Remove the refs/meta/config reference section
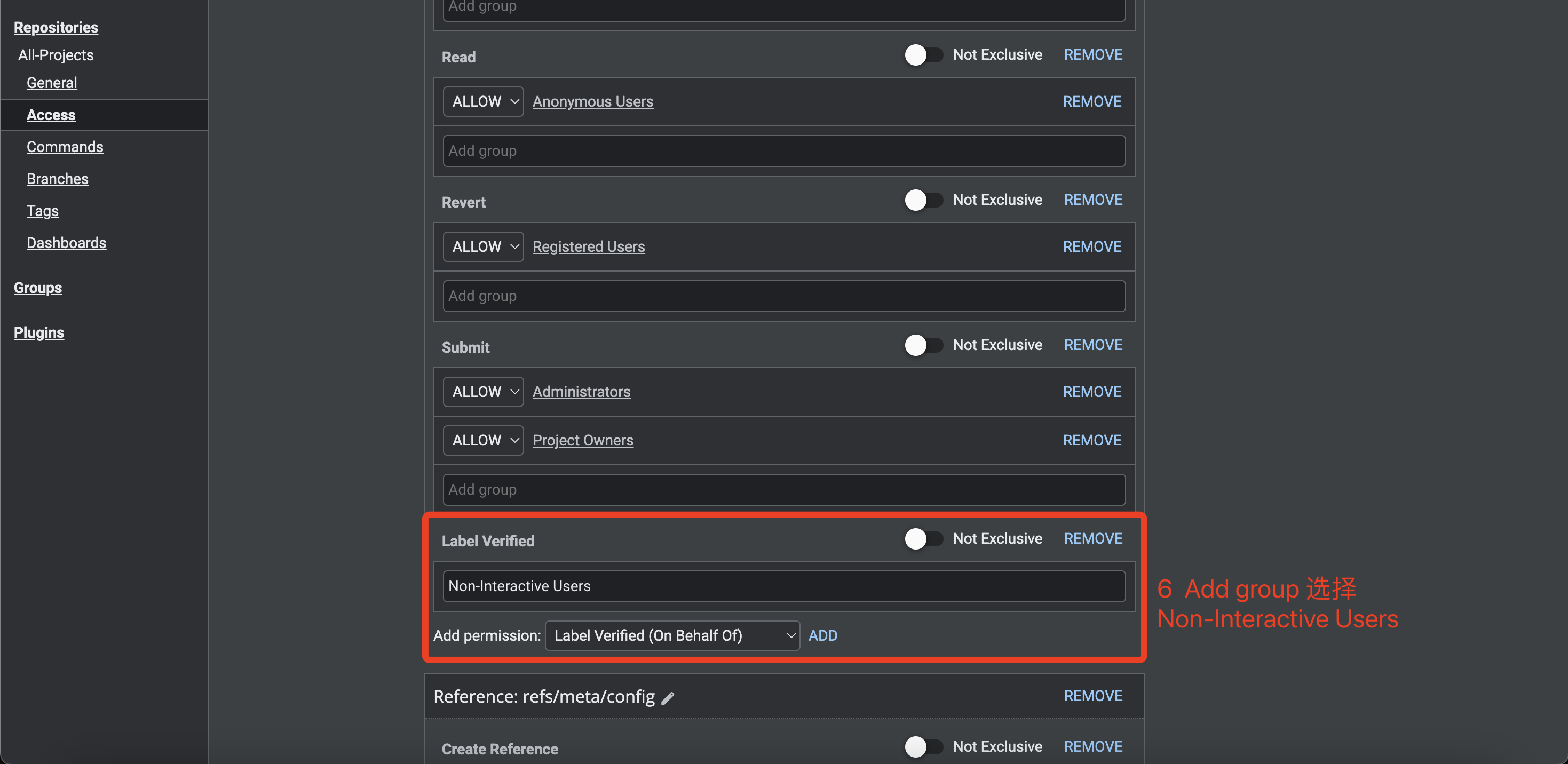Image resolution: width=1568 pixels, height=764 pixels. click(1092, 696)
